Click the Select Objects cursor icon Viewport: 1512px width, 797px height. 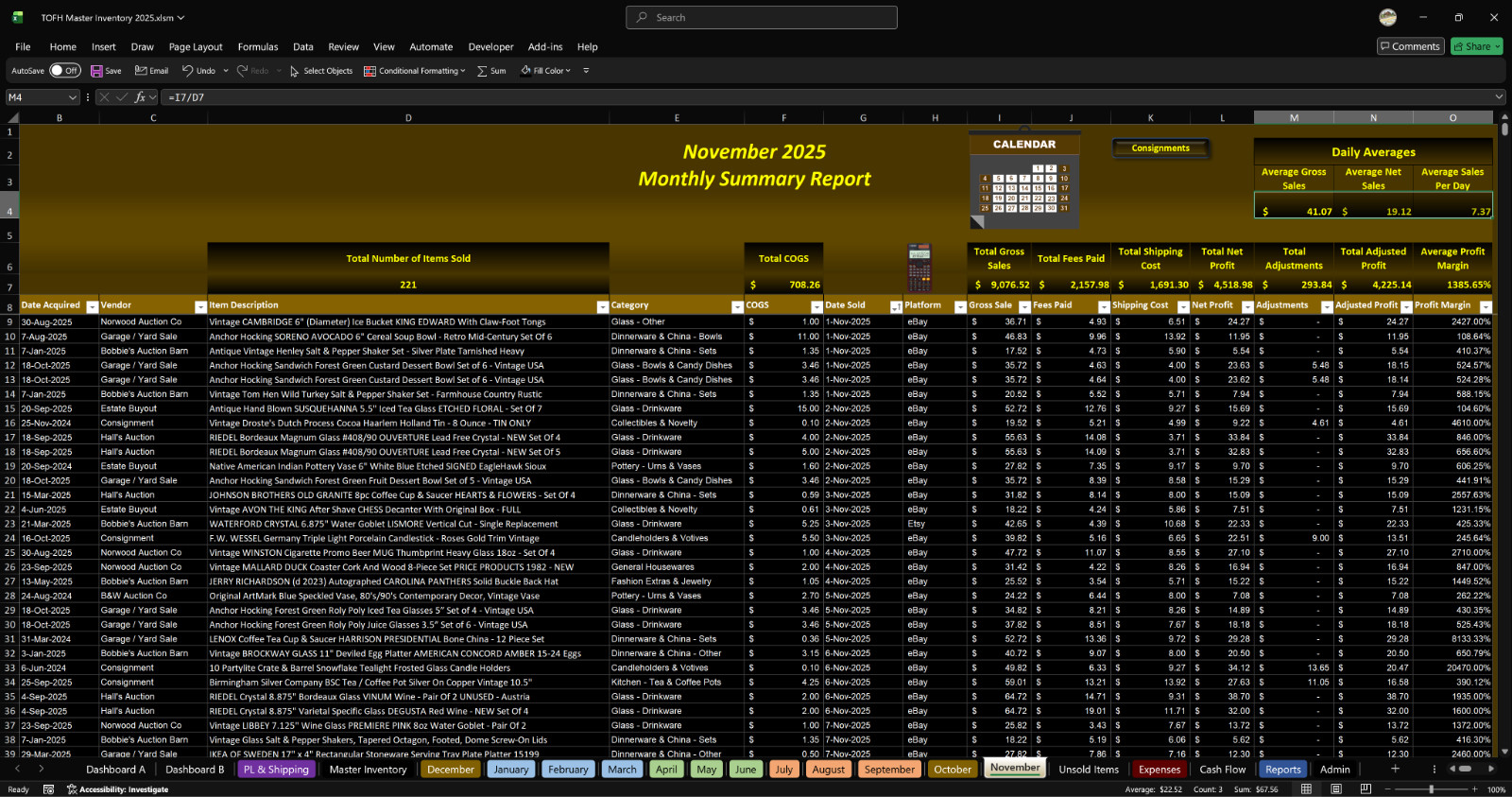(x=295, y=71)
